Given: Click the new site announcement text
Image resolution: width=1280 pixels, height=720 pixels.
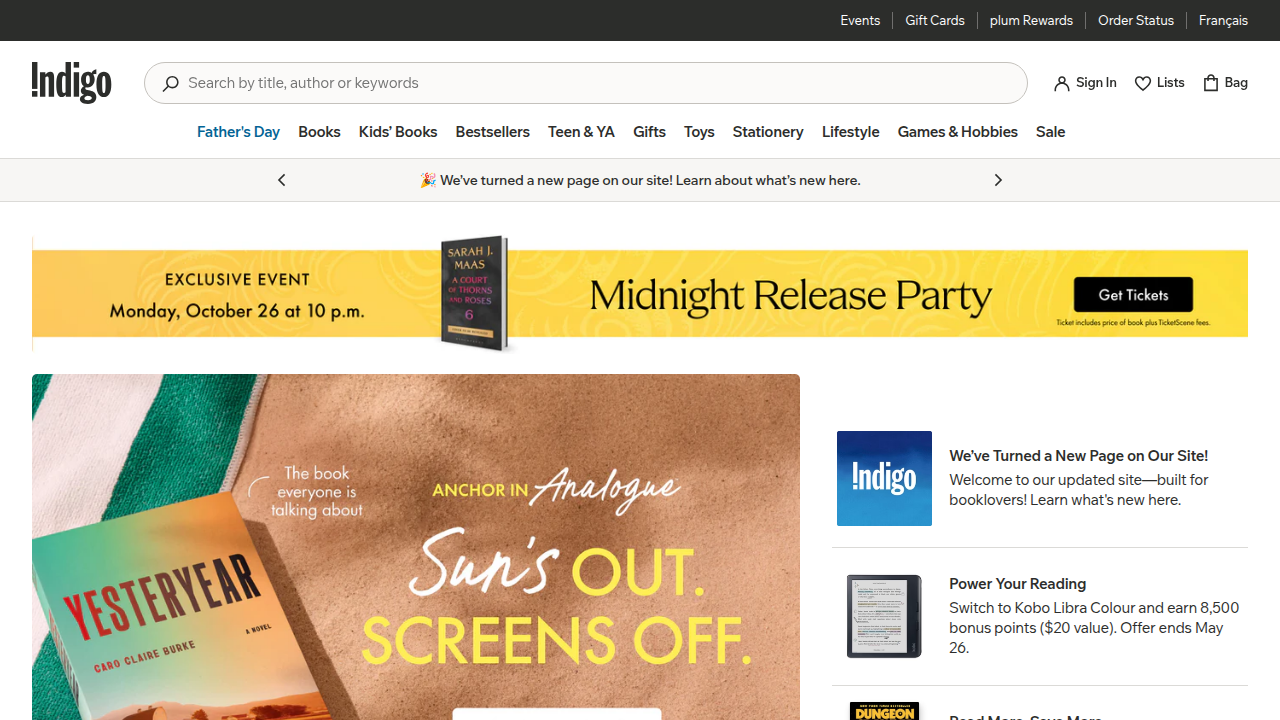Looking at the screenshot, I should tap(640, 180).
